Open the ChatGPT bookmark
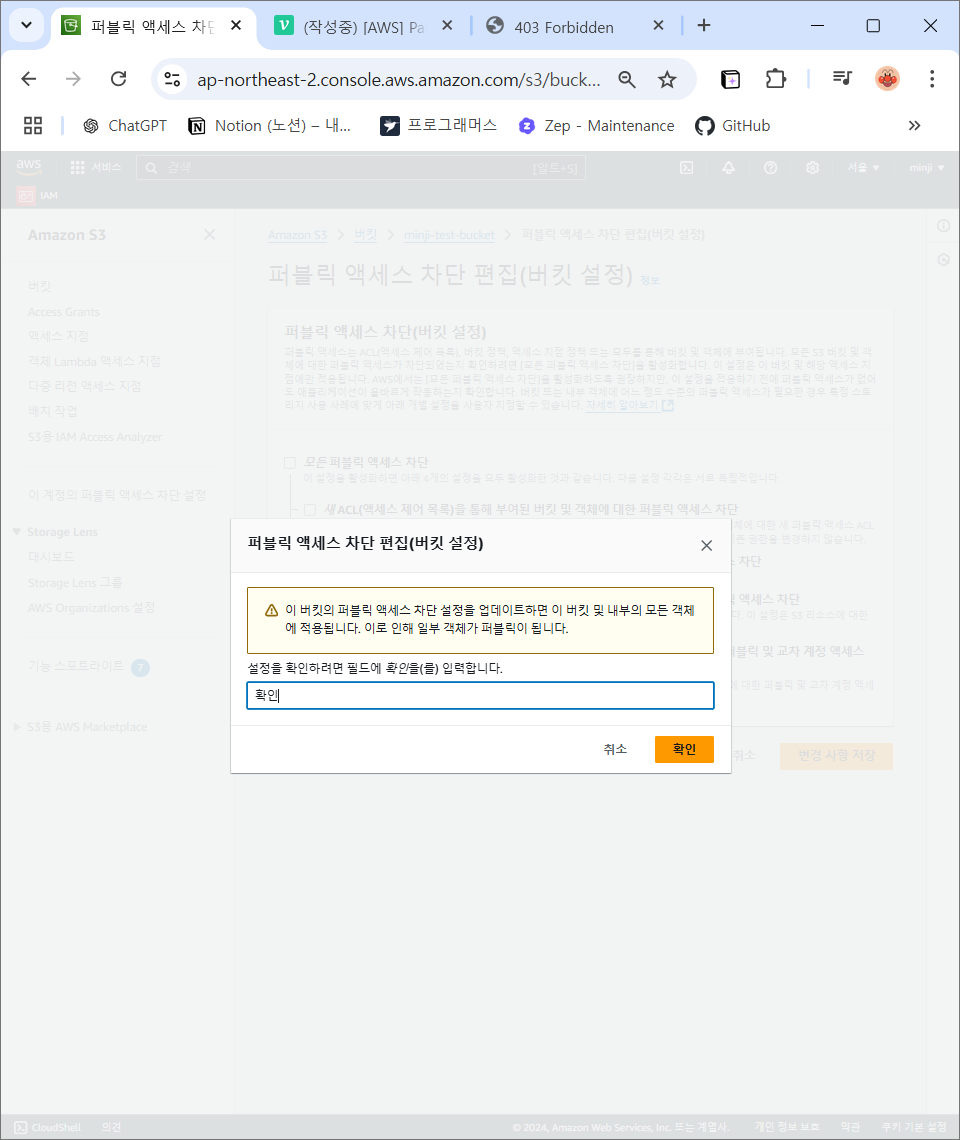 coord(124,126)
